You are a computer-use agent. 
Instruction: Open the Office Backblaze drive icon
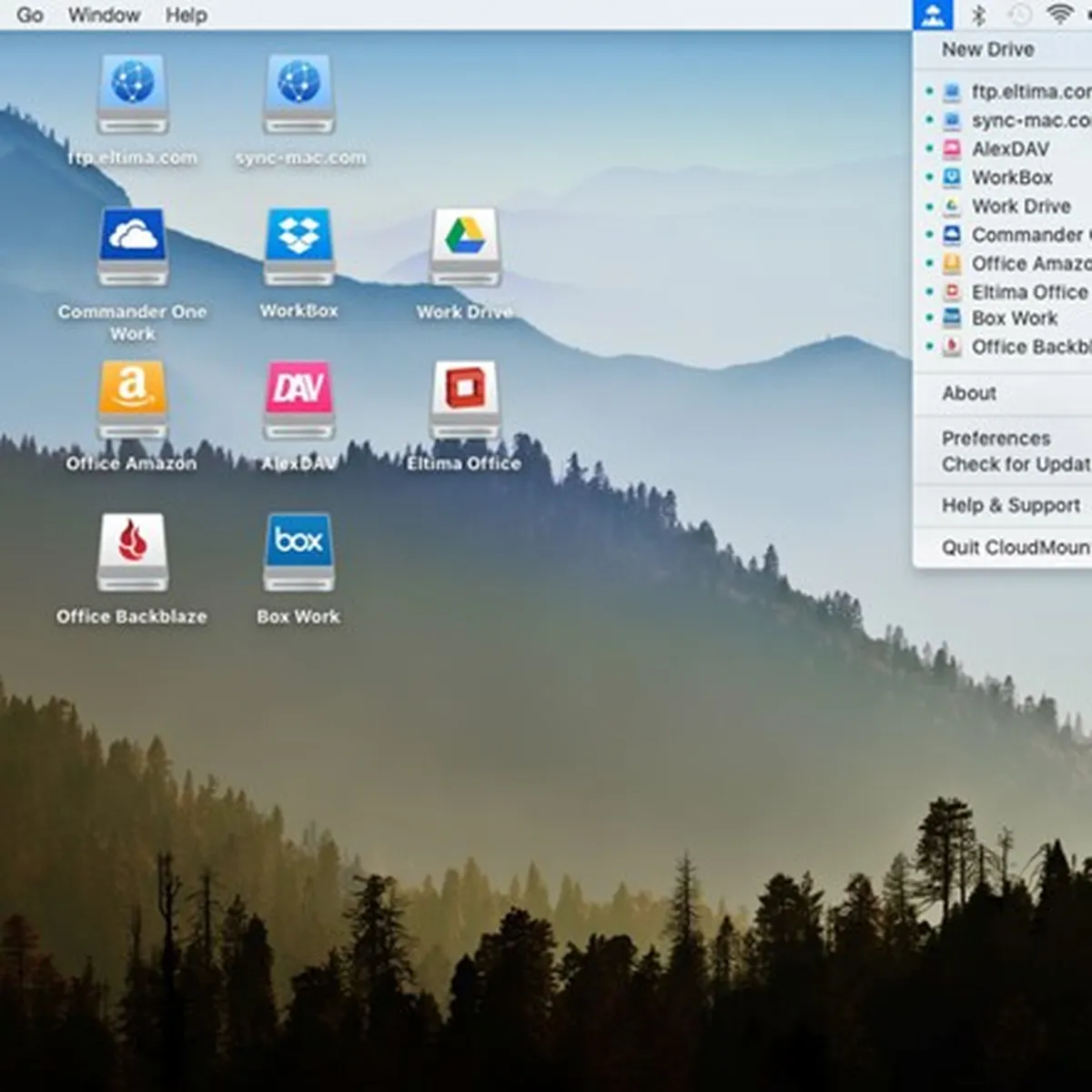click(x=133, y=552)
